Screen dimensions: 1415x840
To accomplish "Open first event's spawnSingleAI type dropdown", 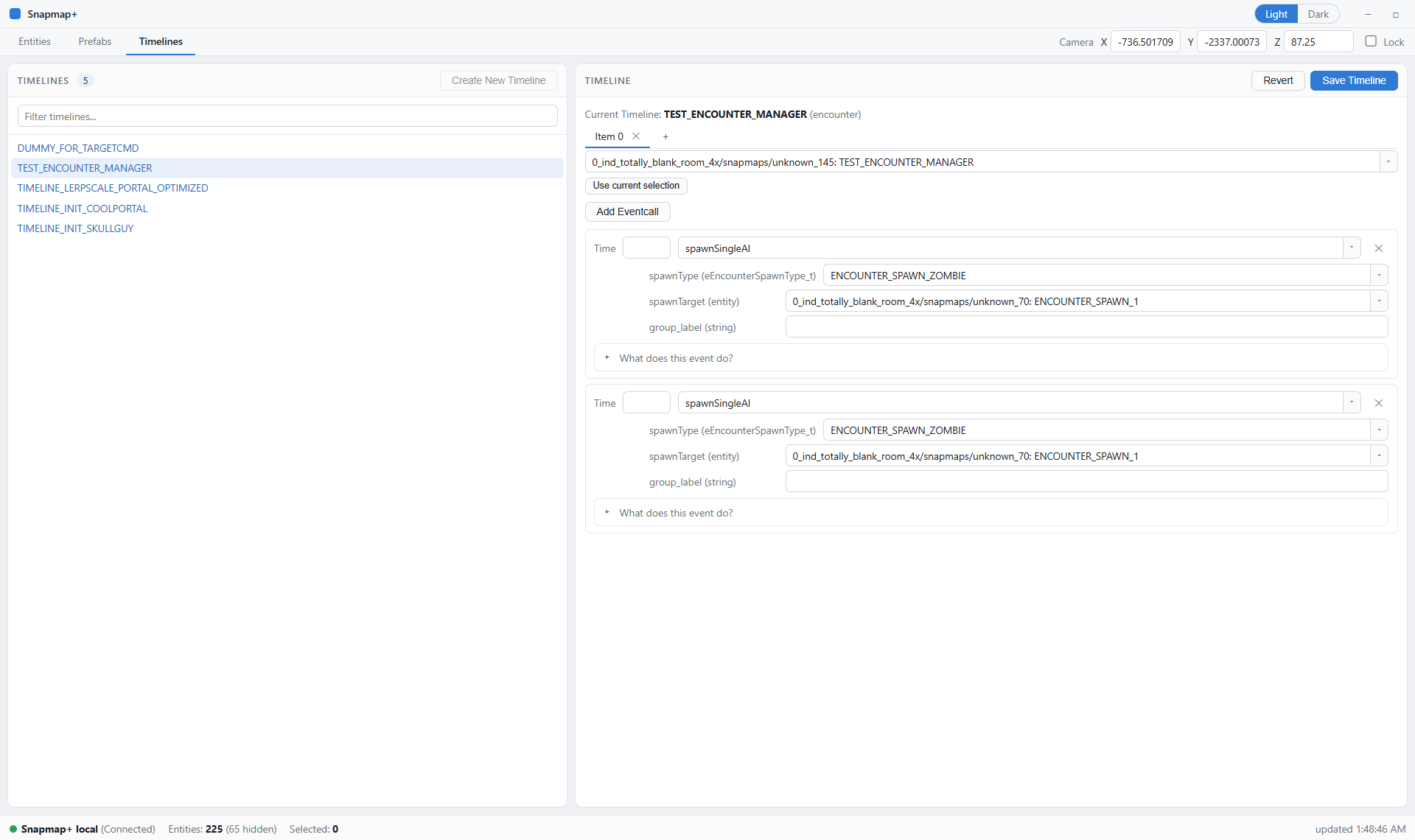I will point(1352,248).
